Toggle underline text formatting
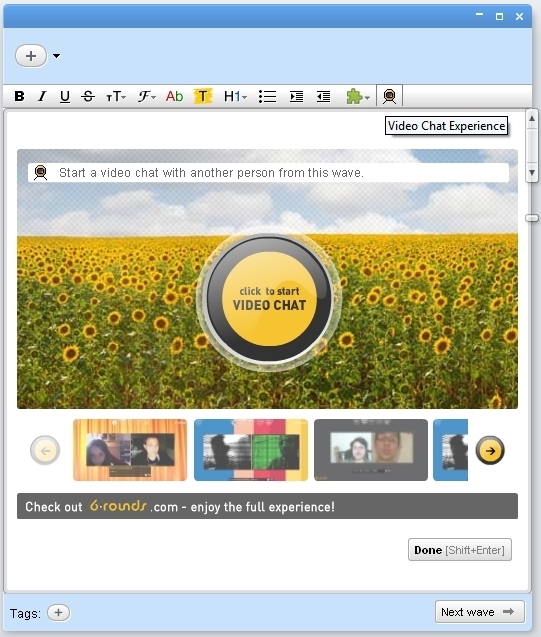This screenshot has width=541, height=637. [x=65, y=96]
